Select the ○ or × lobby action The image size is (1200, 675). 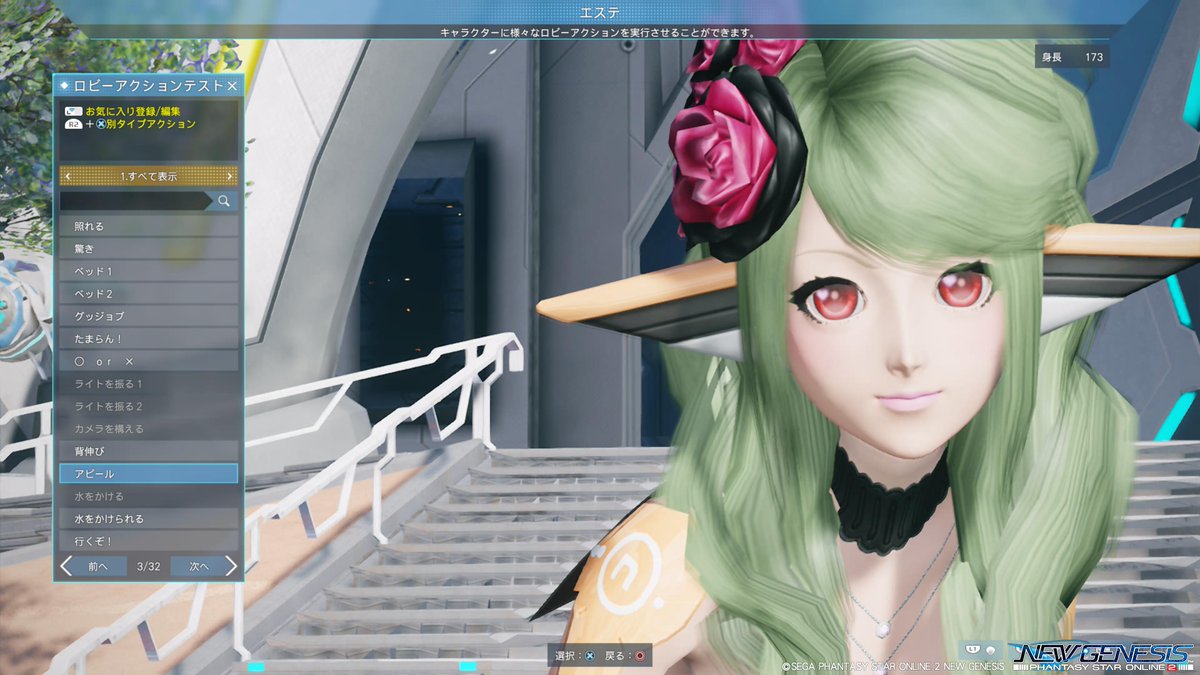[149, 361]
